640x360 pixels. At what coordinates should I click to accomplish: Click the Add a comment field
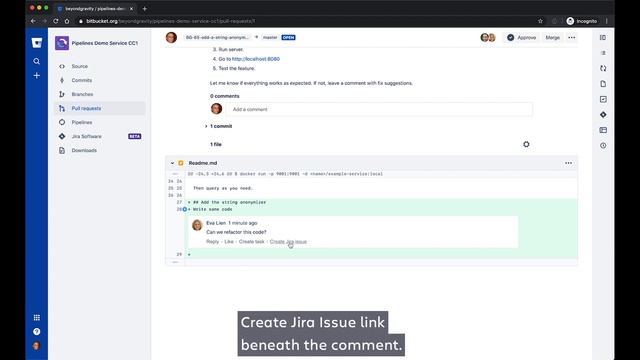[x=379, y=109]
